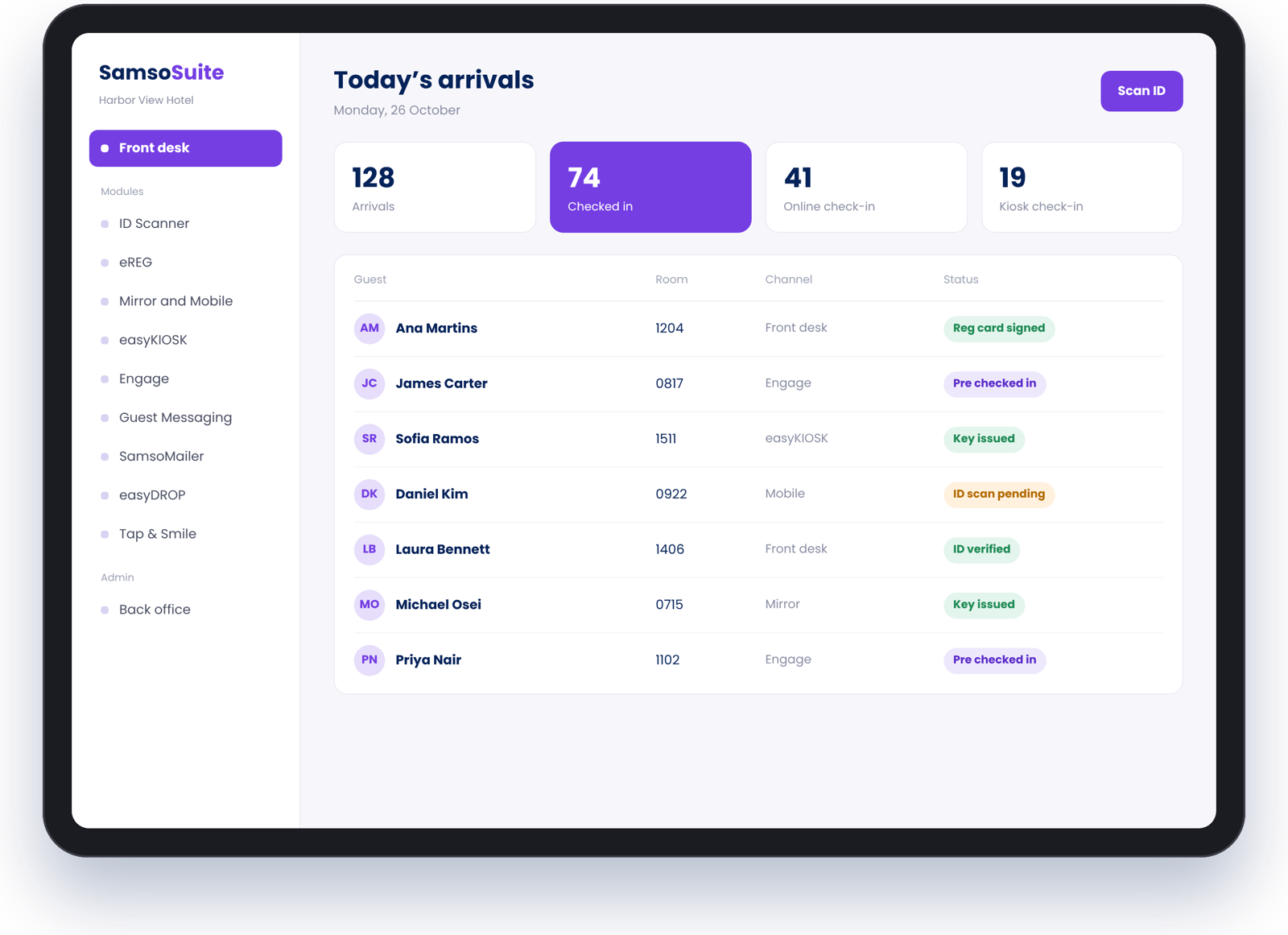Select the 19 Kiosk check-in card
Image resolution: width=1288 pixels, height=935 pixels.
[1082, 188]
